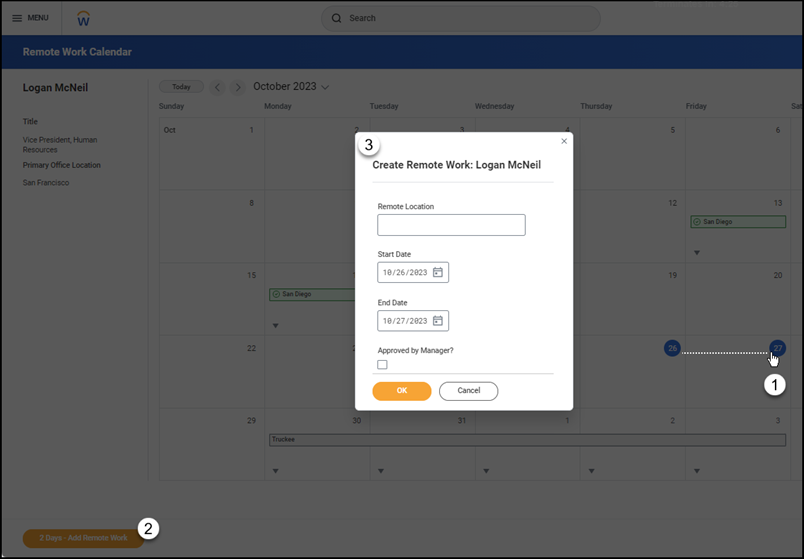Expand the arrow under Monday 30
The height and width of the screenshot is (559, 804).
(276, 471)
